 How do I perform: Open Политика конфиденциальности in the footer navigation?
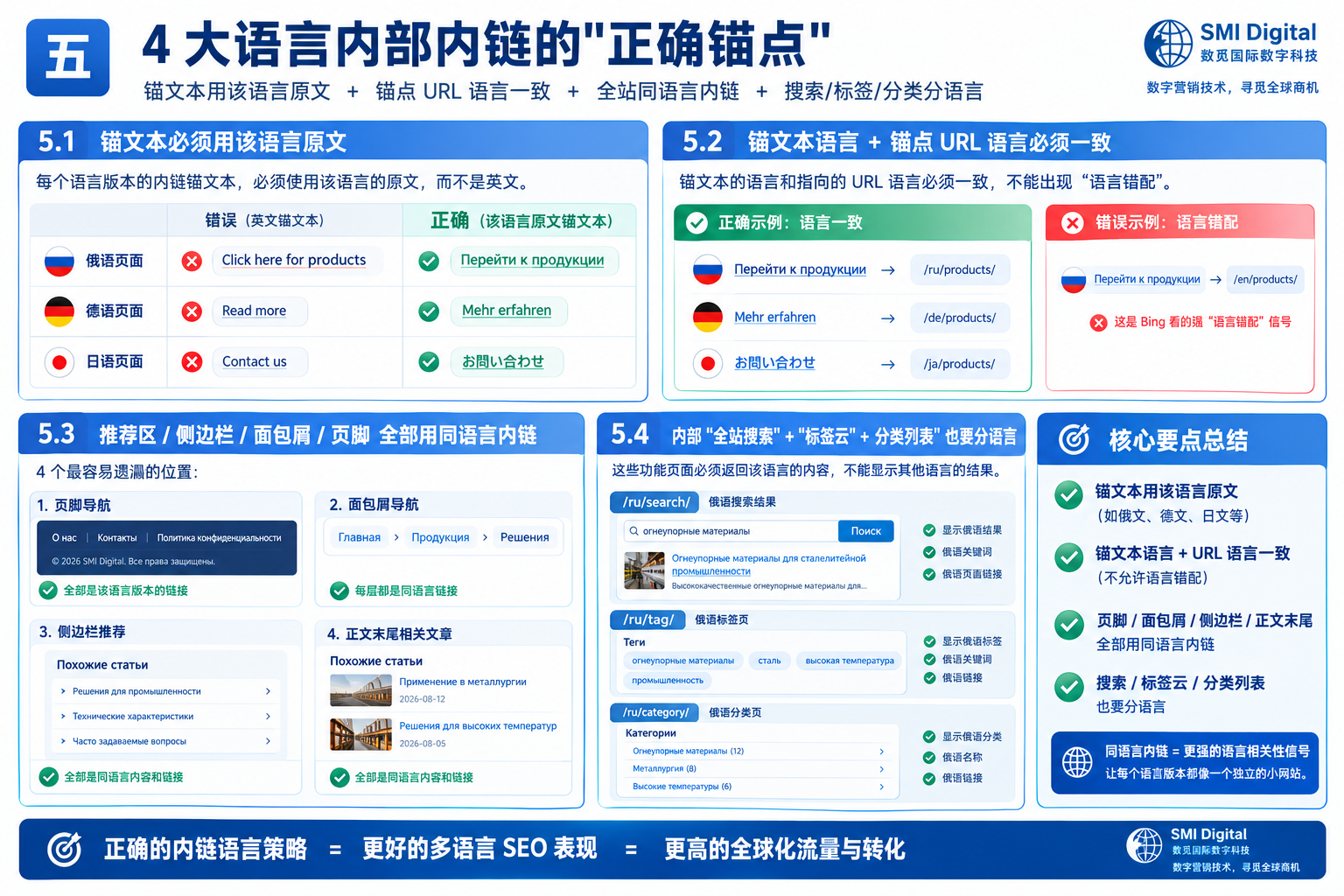coord(220,538)
